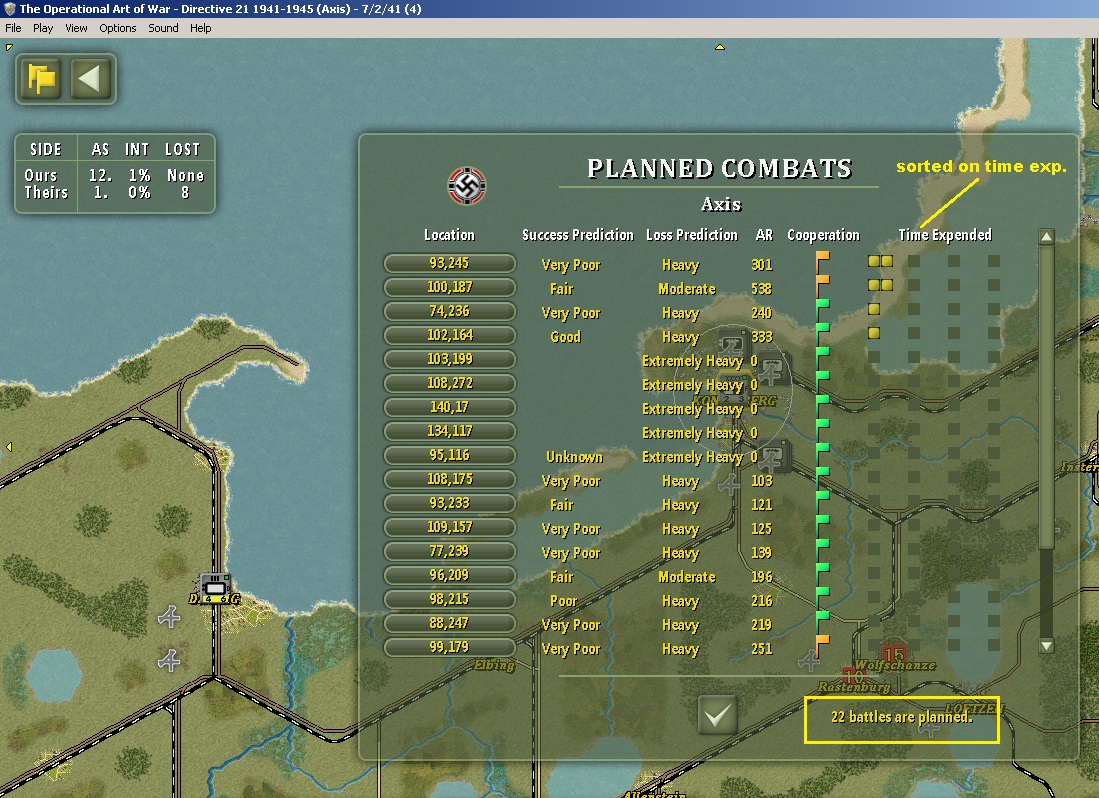Open the Options menu
The height and width of the screenshot is (798, 1099).
pos(118,28)
